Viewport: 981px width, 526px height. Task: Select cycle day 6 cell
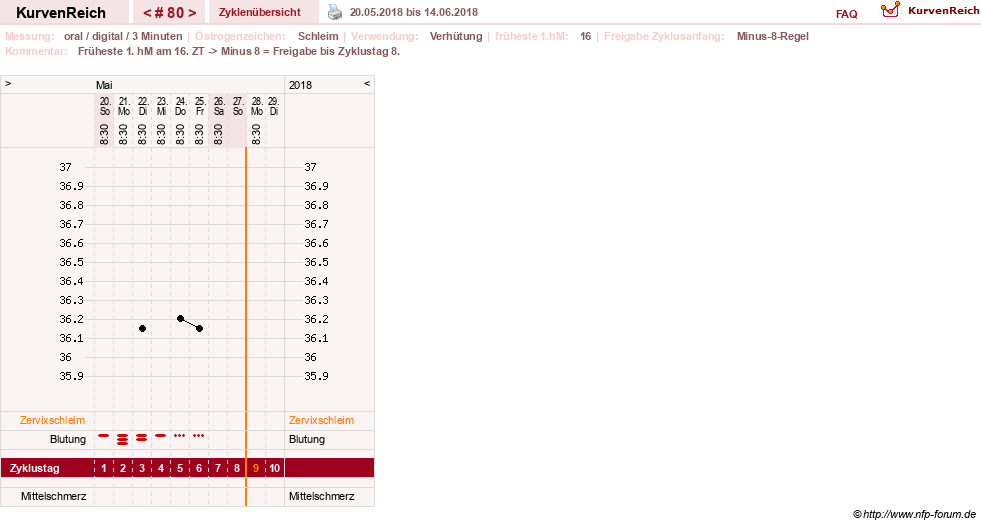pyautogui.click(x=199, y=468)
